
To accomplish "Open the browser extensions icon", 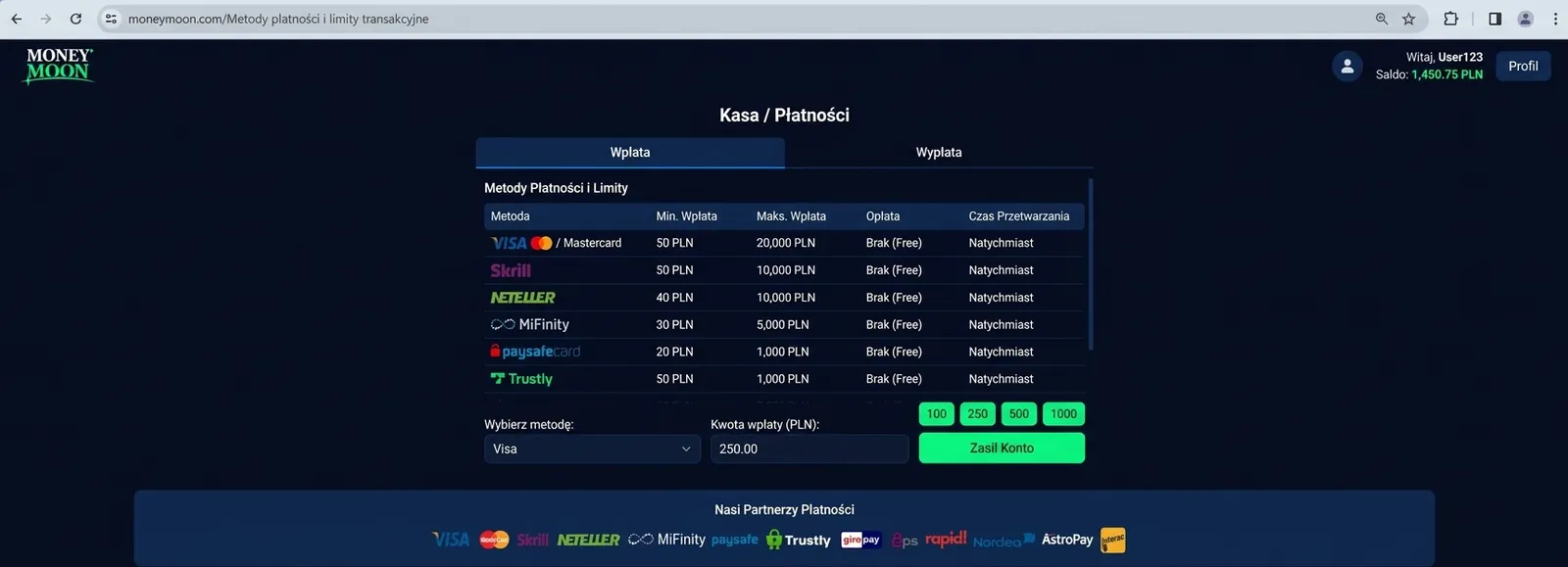I will coord(1451,19).
